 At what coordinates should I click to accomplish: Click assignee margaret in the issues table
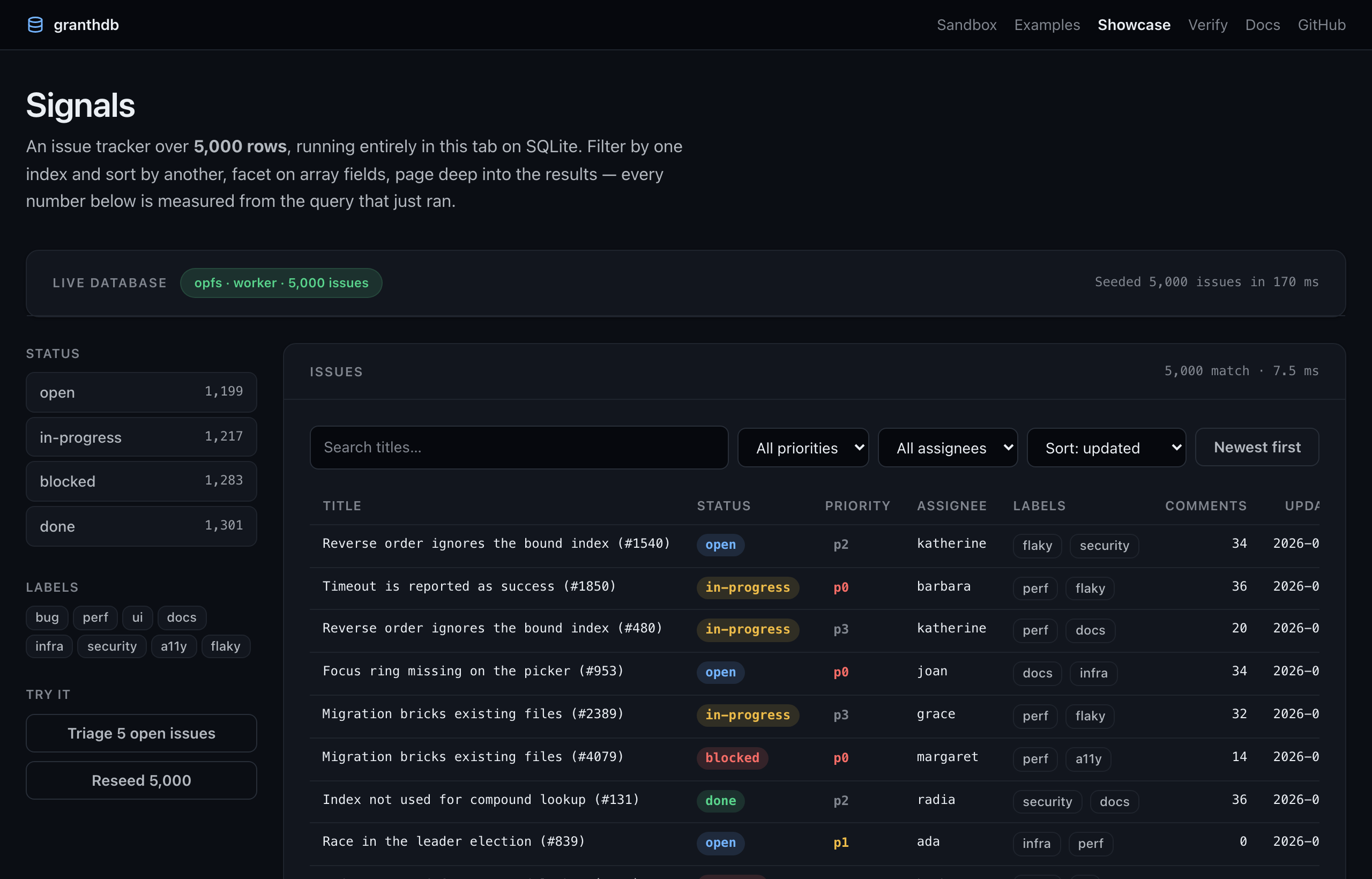(947, 756)
